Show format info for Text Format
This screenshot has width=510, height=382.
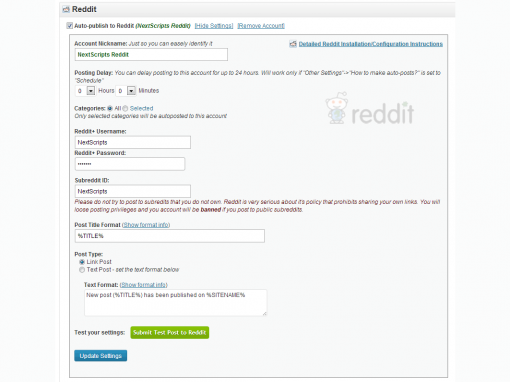coord(144,285)
